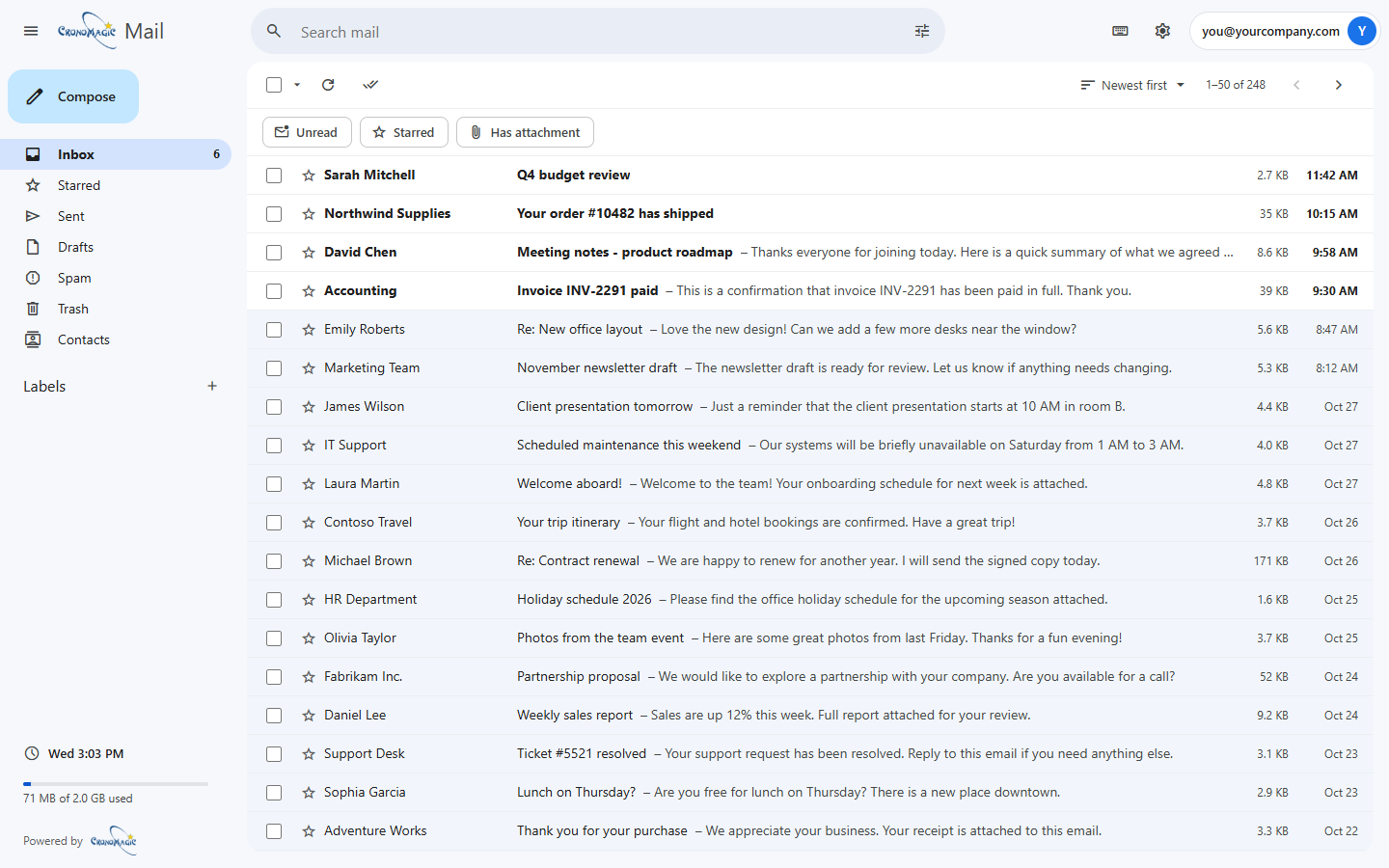The height and width of the screenshot is (868, 1389).
Task: Click the 1–50 of 248 counter
Action: pyautogui.click(x=1236, y=85)
